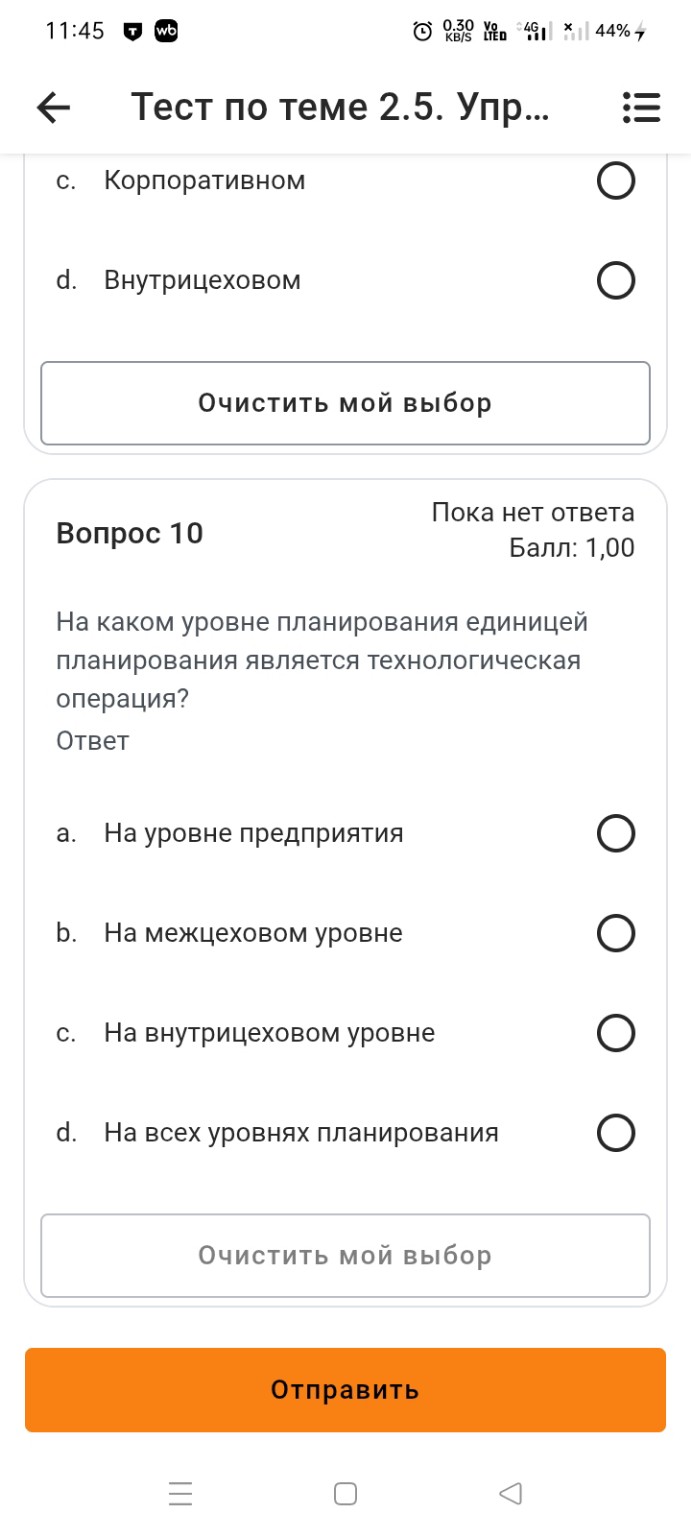Select answer 'На уровне предприятия'
Viewport: 691px width, 1536px height.
(x=617, y=832)
